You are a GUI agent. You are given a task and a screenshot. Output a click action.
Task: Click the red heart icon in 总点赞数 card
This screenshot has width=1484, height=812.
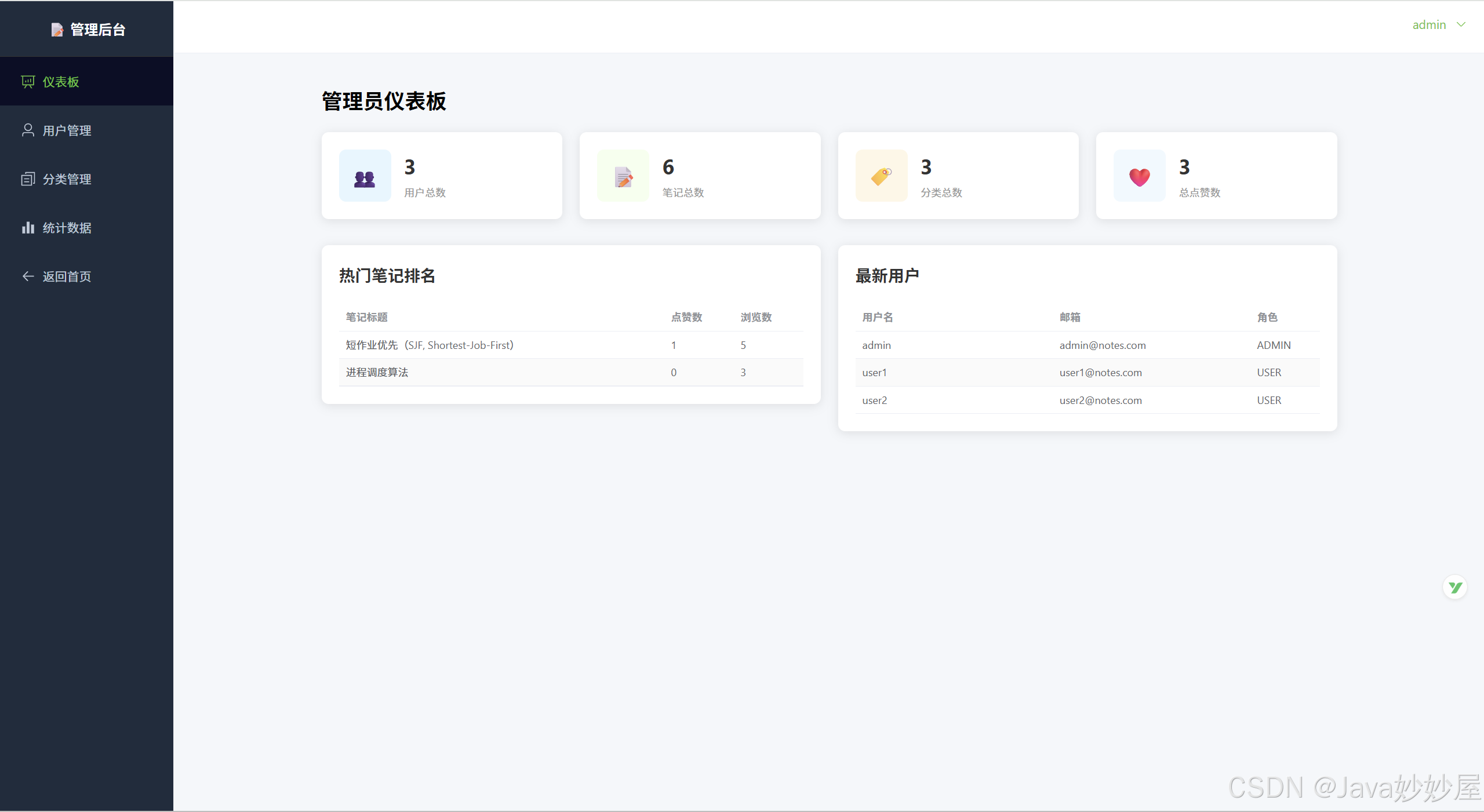(1139, 177)
